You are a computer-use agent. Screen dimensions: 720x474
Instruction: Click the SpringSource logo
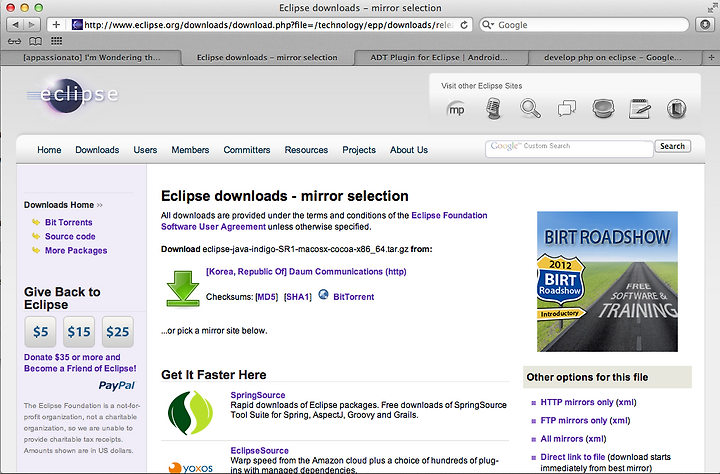[190, 412]
